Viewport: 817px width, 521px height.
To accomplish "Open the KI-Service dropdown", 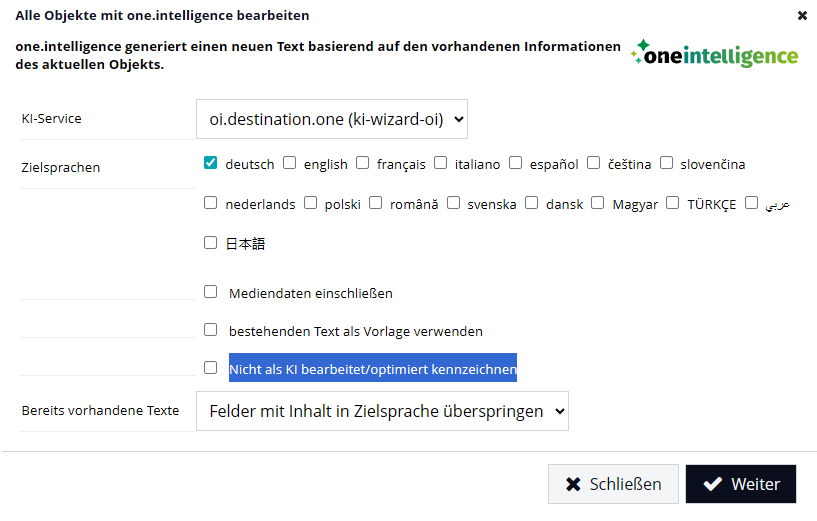I will 332,119.
